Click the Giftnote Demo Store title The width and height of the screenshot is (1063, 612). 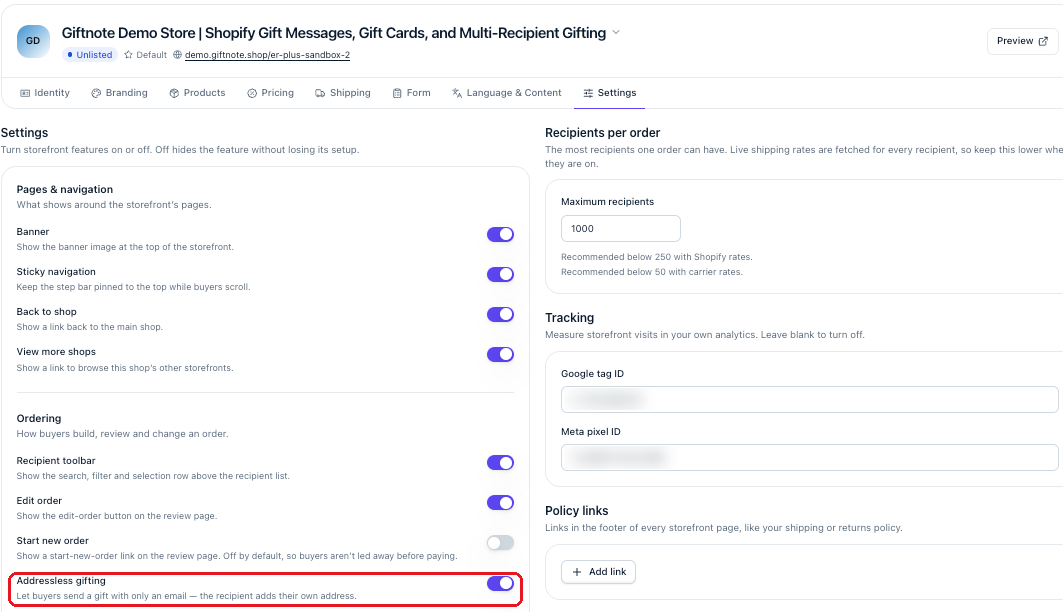click(x=334, y=33)
